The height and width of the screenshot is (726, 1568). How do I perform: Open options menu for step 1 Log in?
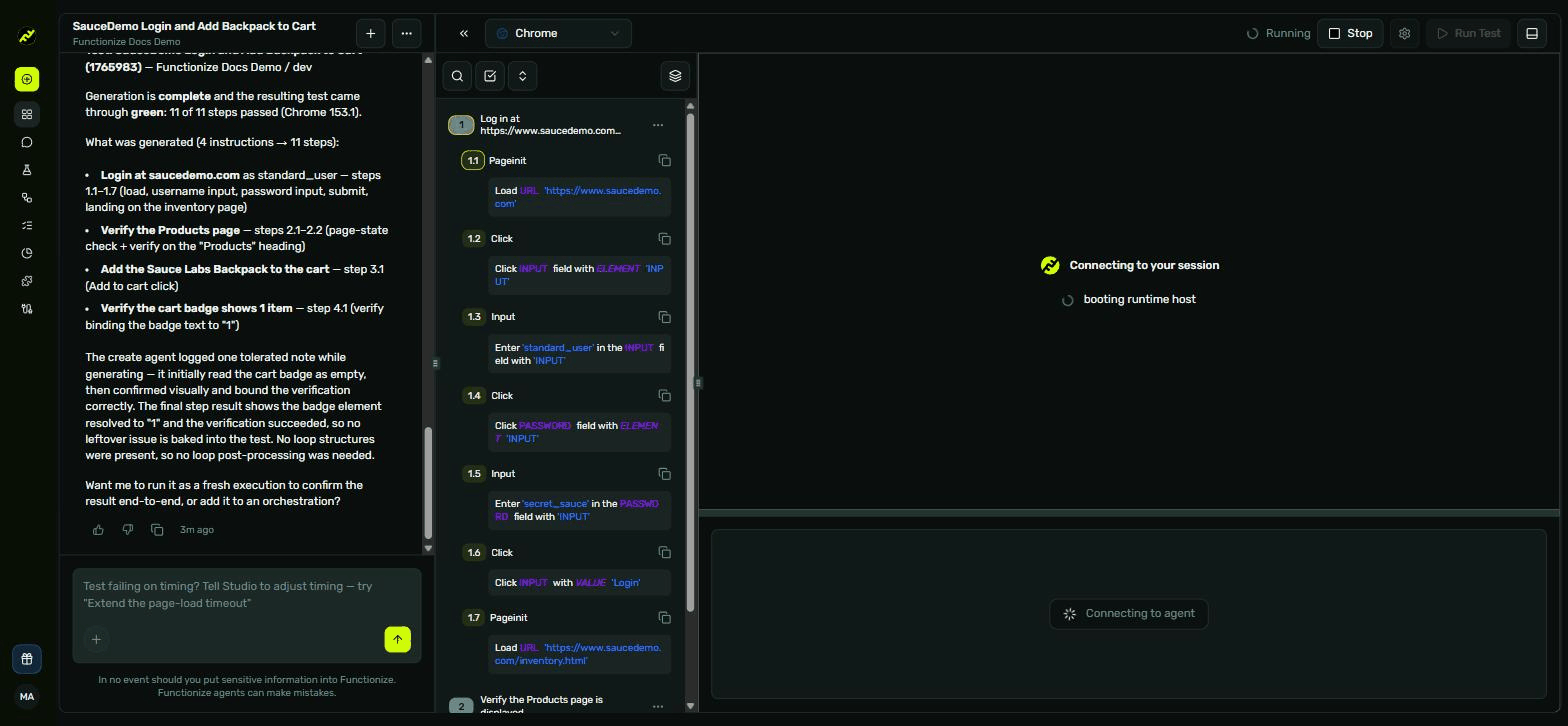pyautogui.click(x=657, y=125)
